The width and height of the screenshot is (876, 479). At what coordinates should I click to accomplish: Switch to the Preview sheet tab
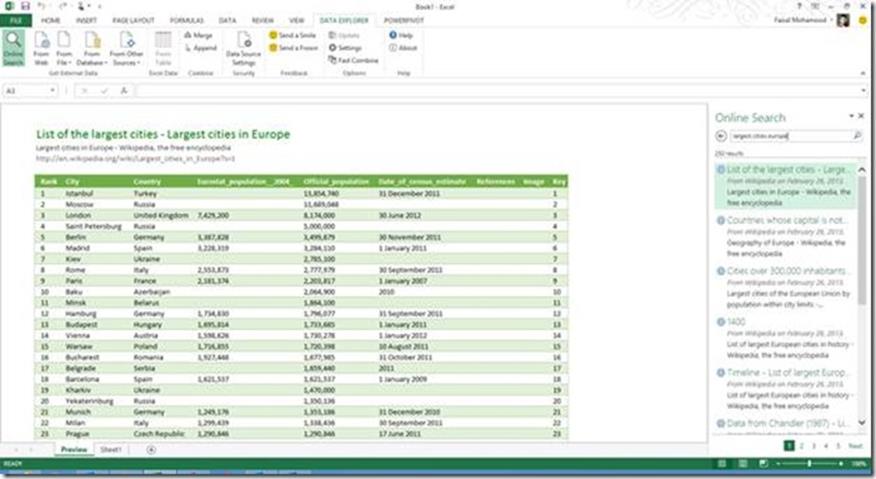(74, 449)
